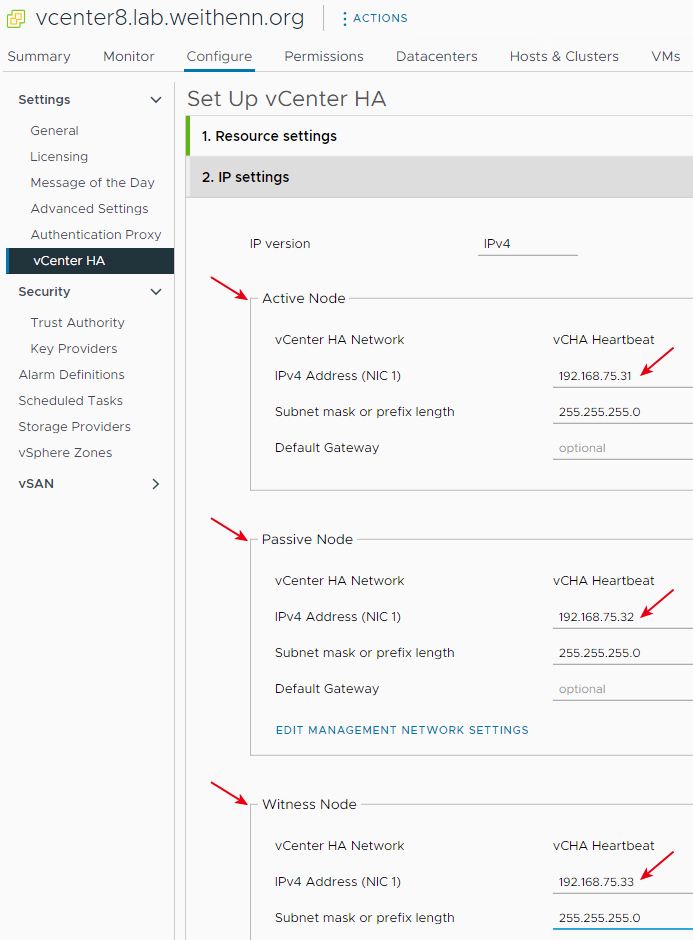Image resolution: width=693 pixels, height=940 pixels.
Task: Go to the Datacenters tab
Action: pyautogui.click(x=436, y=56)
